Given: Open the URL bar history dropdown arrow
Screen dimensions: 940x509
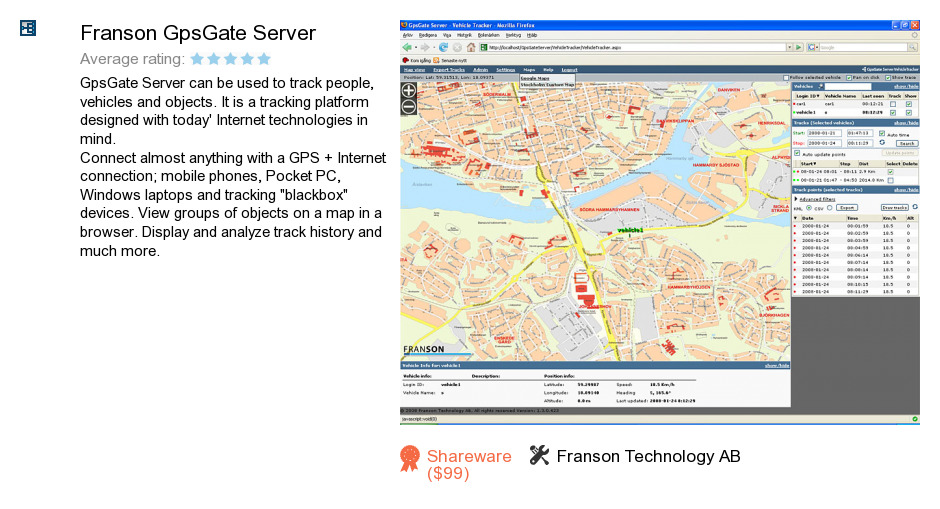Looking at the screenshot, I should (x=790, y=47).
